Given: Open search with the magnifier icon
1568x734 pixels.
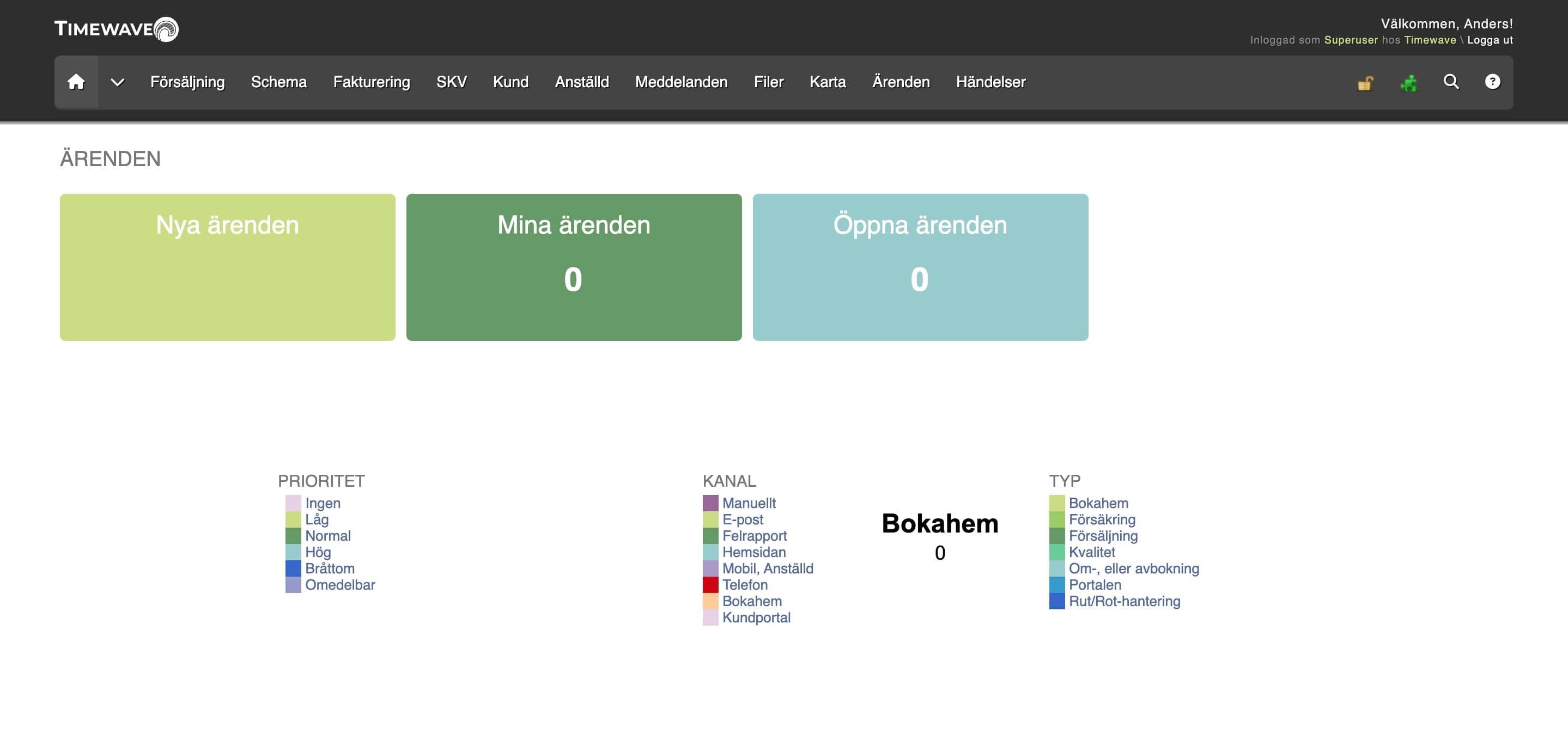Looking at the screenshot, I should click(x=1451, y=82).
